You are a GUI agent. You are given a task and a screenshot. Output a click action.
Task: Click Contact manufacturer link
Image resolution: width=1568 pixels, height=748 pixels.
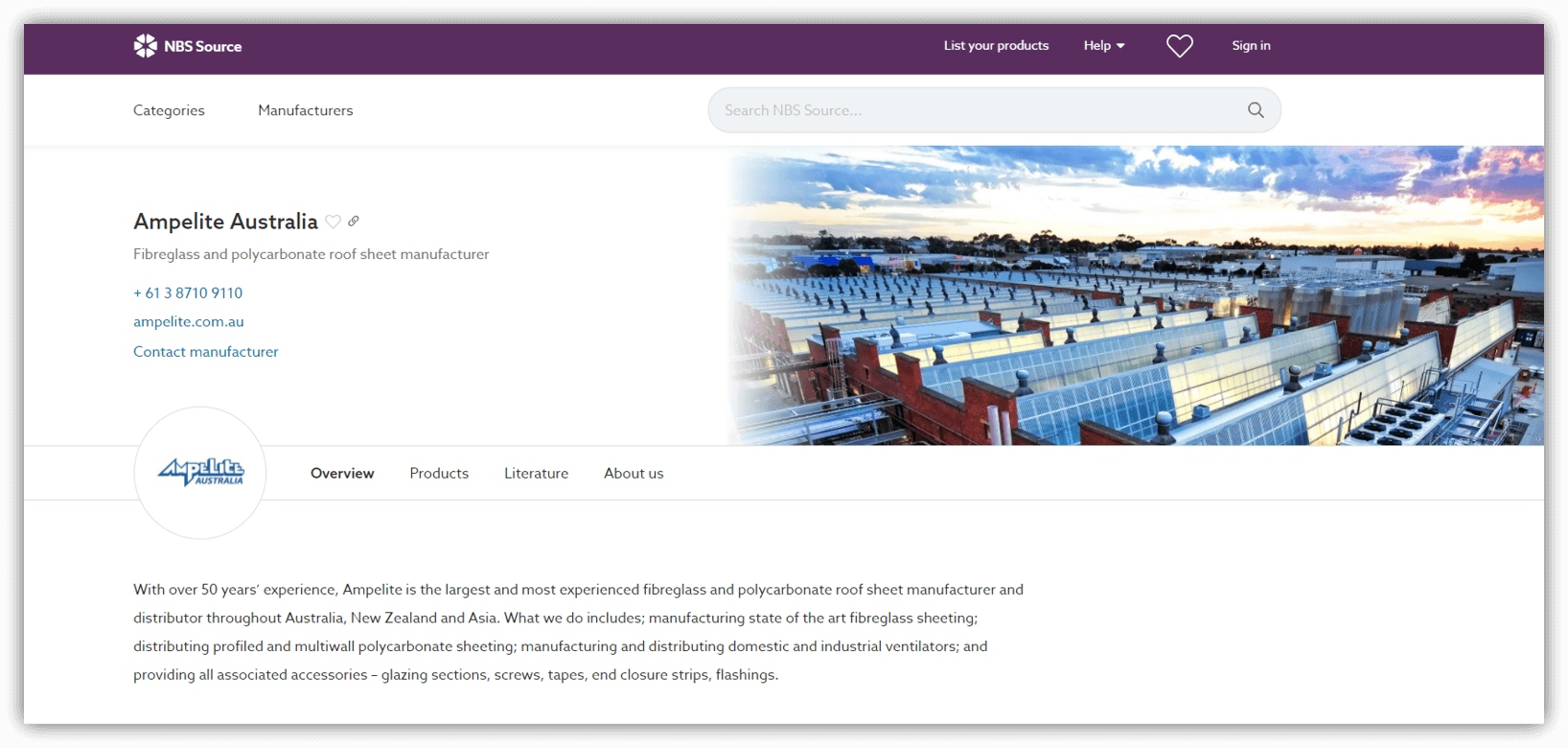tap(206, 352)
